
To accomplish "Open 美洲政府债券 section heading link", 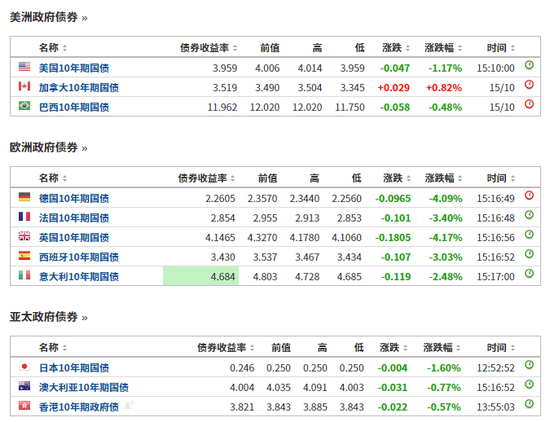I will click(48, 17).
